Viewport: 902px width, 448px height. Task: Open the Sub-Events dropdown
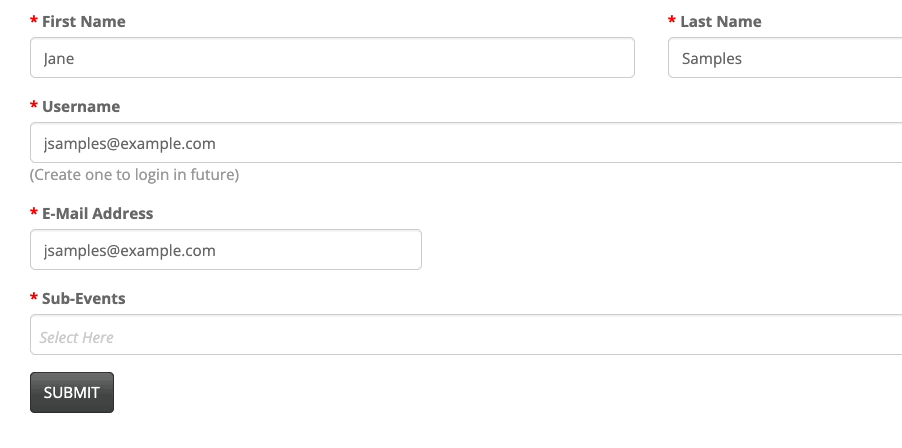click(x=466, y=335)
